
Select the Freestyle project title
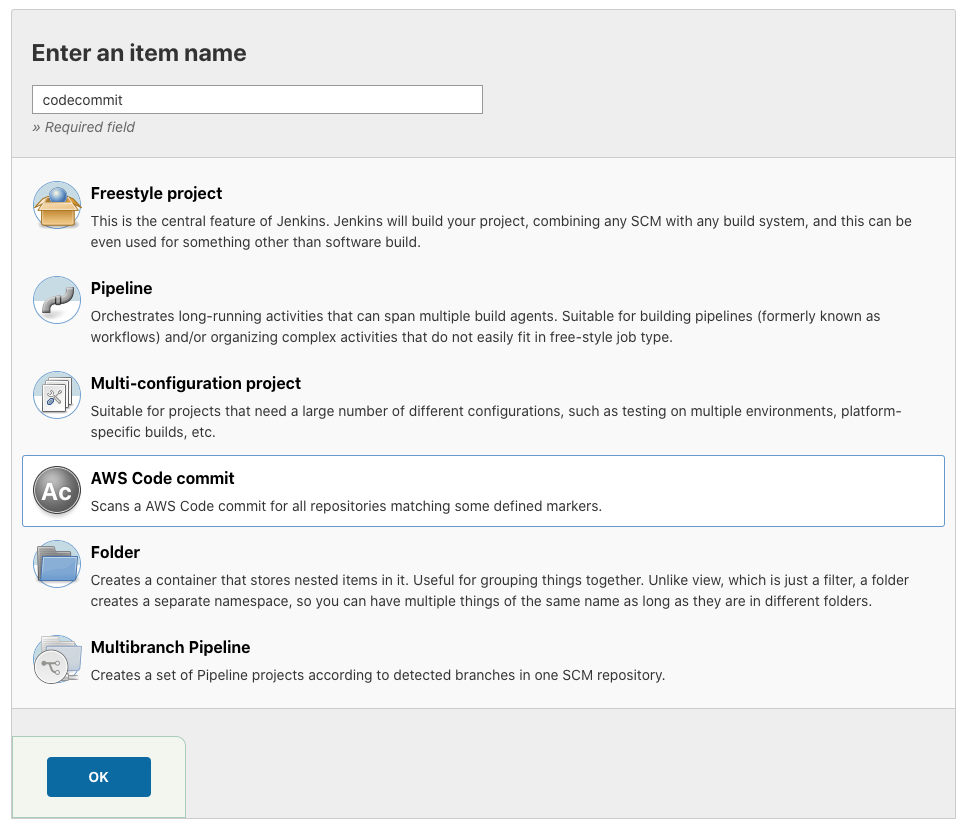pos(156,193)
